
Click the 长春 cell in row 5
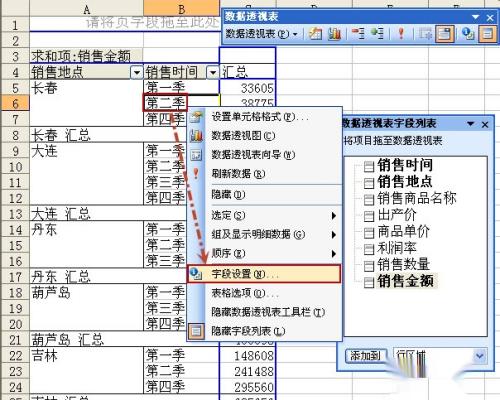(x=86, y=88)
